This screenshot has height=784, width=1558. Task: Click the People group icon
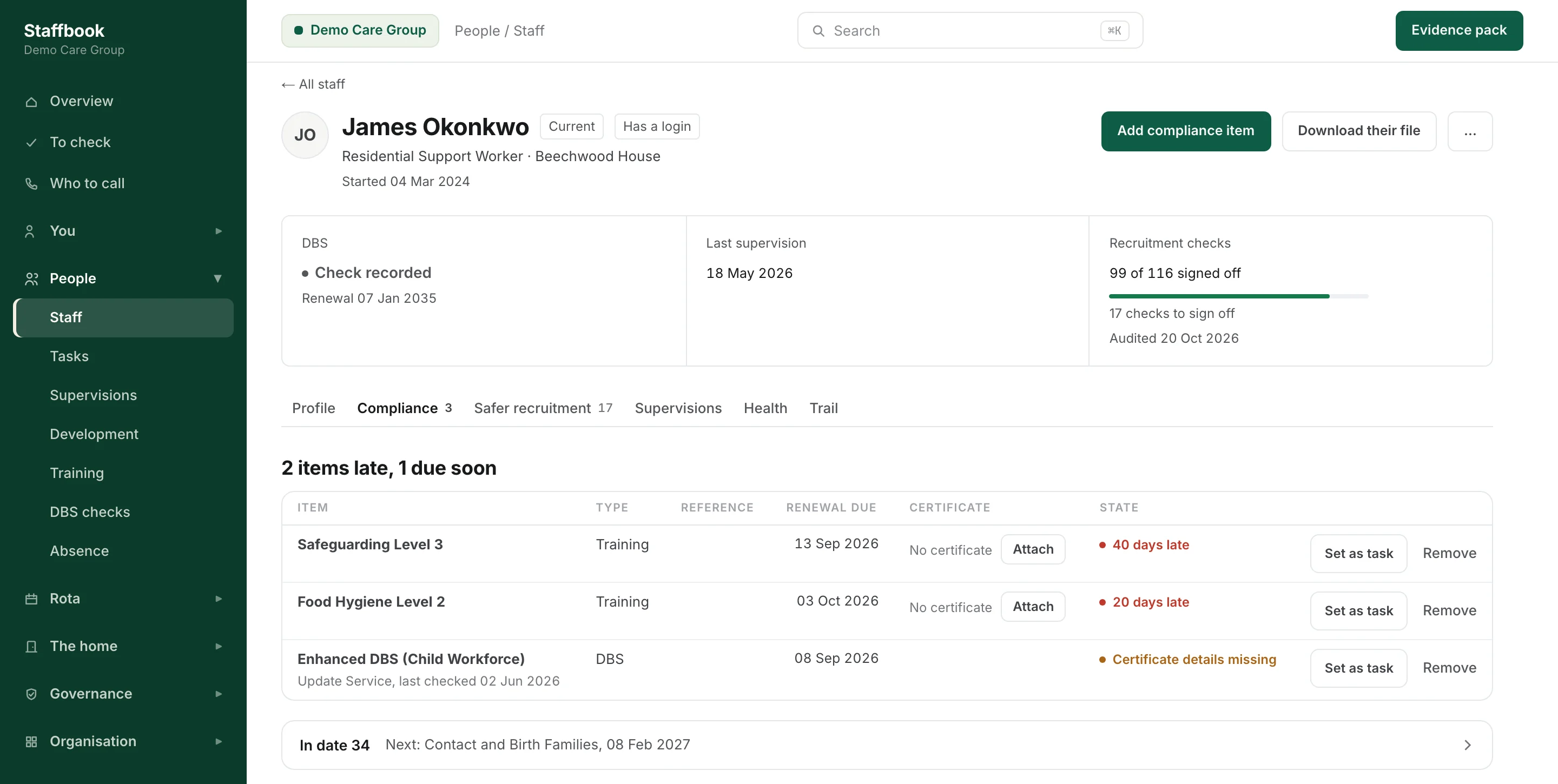(x=31, y=278)
